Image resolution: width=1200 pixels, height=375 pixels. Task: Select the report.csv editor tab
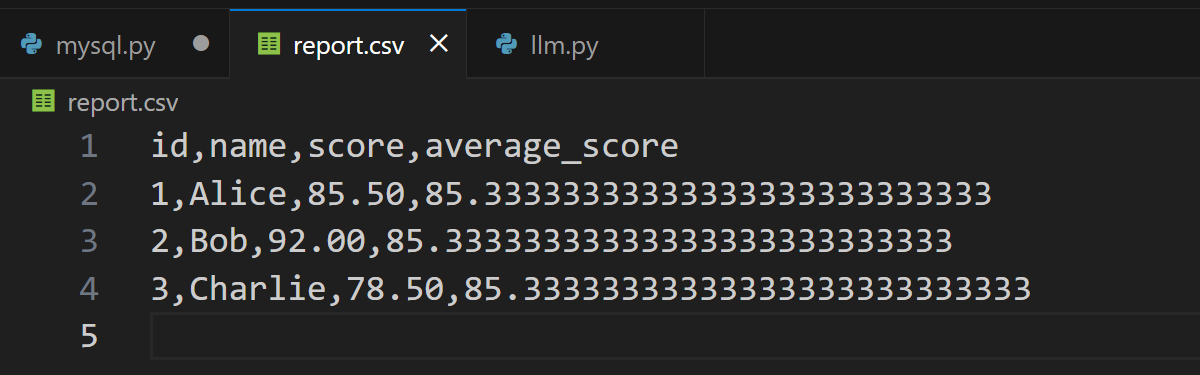click(x=348, y=44)
